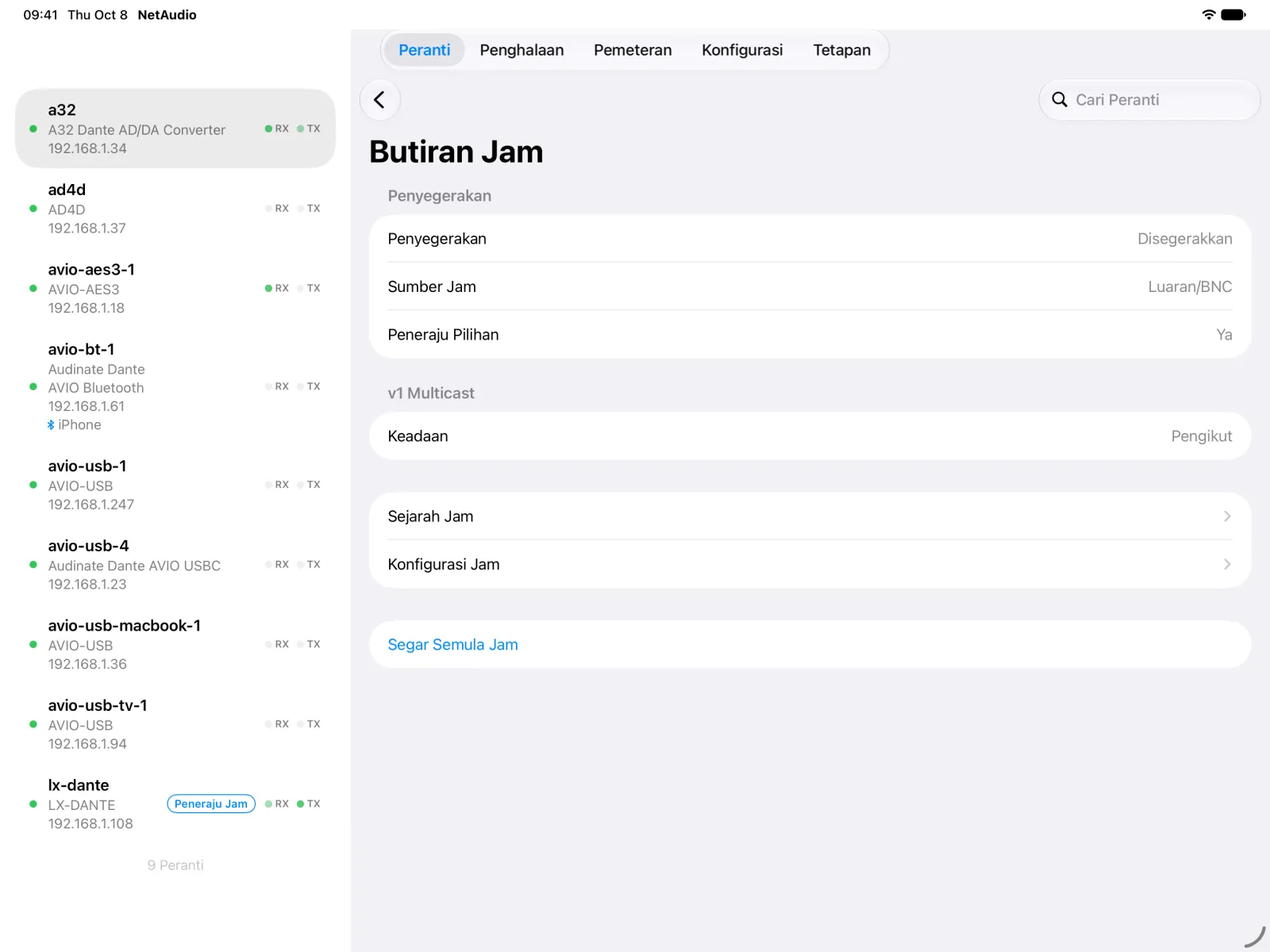Screen dimensions: 1270x952
Task: Switch to the Peranti tab
Action: (424, 50)
